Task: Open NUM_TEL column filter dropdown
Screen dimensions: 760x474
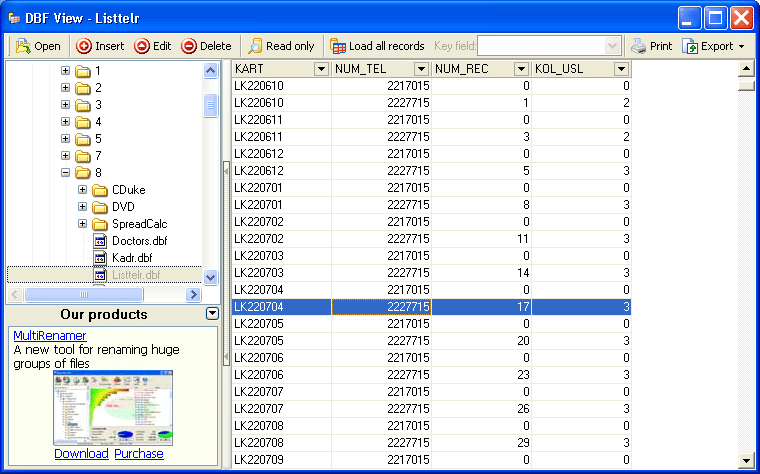Action: 421,69
